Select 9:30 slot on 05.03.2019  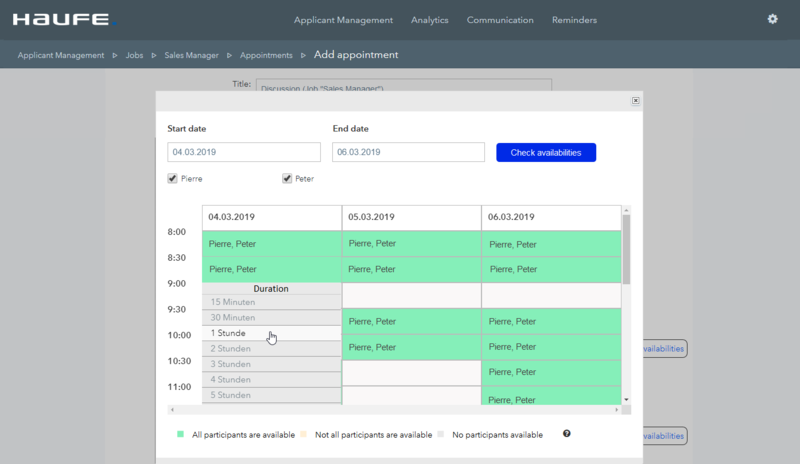[x=411, y=322]
